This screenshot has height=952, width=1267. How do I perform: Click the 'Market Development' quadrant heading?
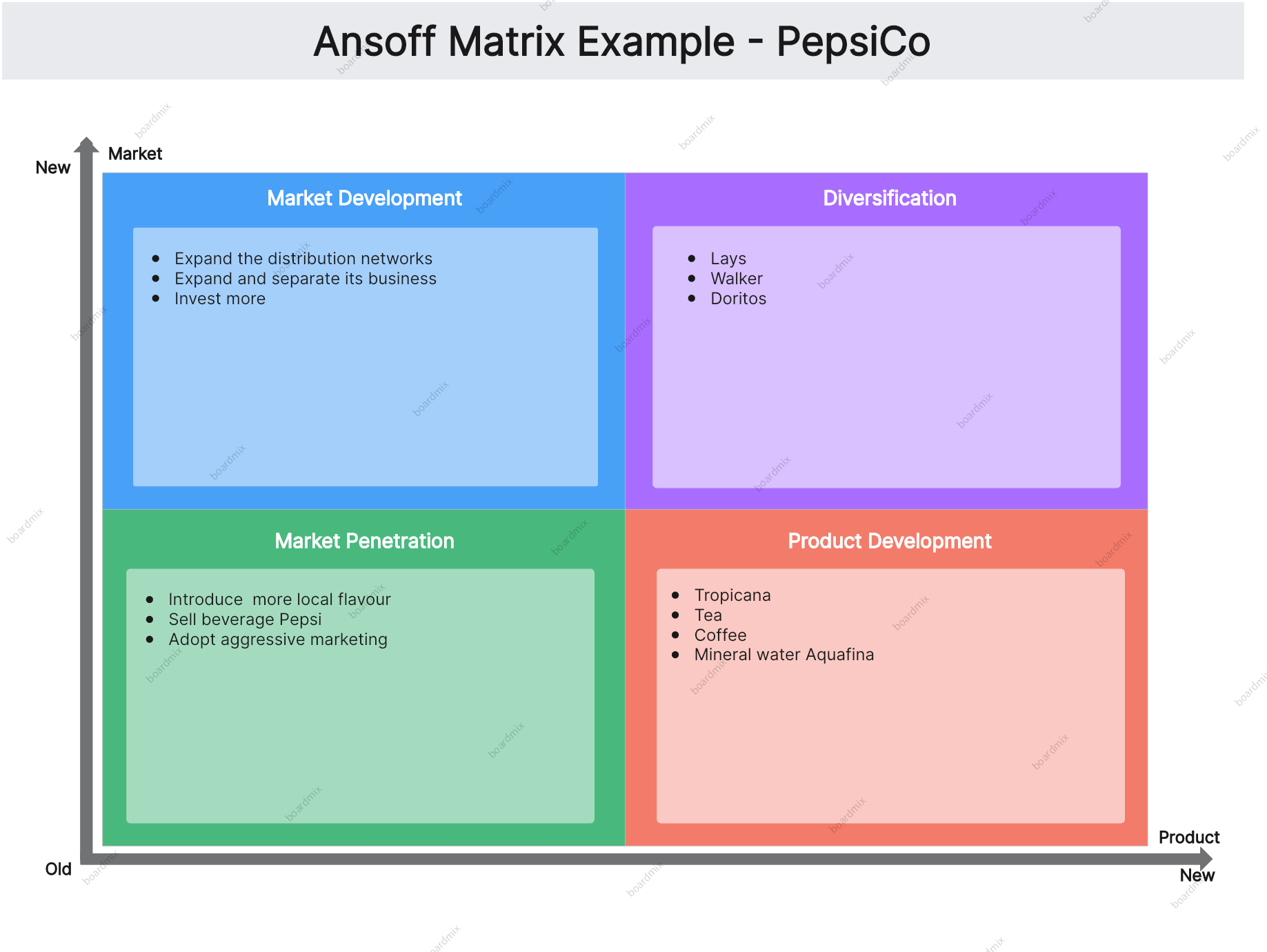(364, 198)
